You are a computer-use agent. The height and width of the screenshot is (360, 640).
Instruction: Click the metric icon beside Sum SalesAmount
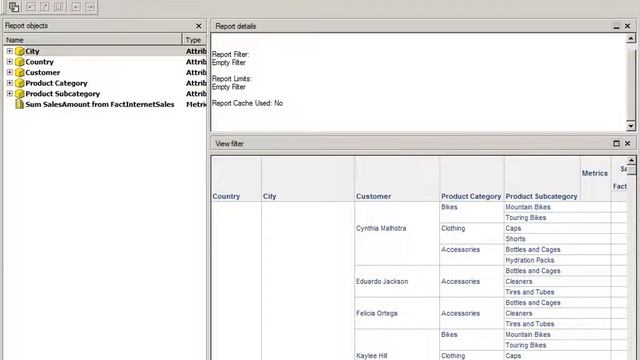[20, 104]
